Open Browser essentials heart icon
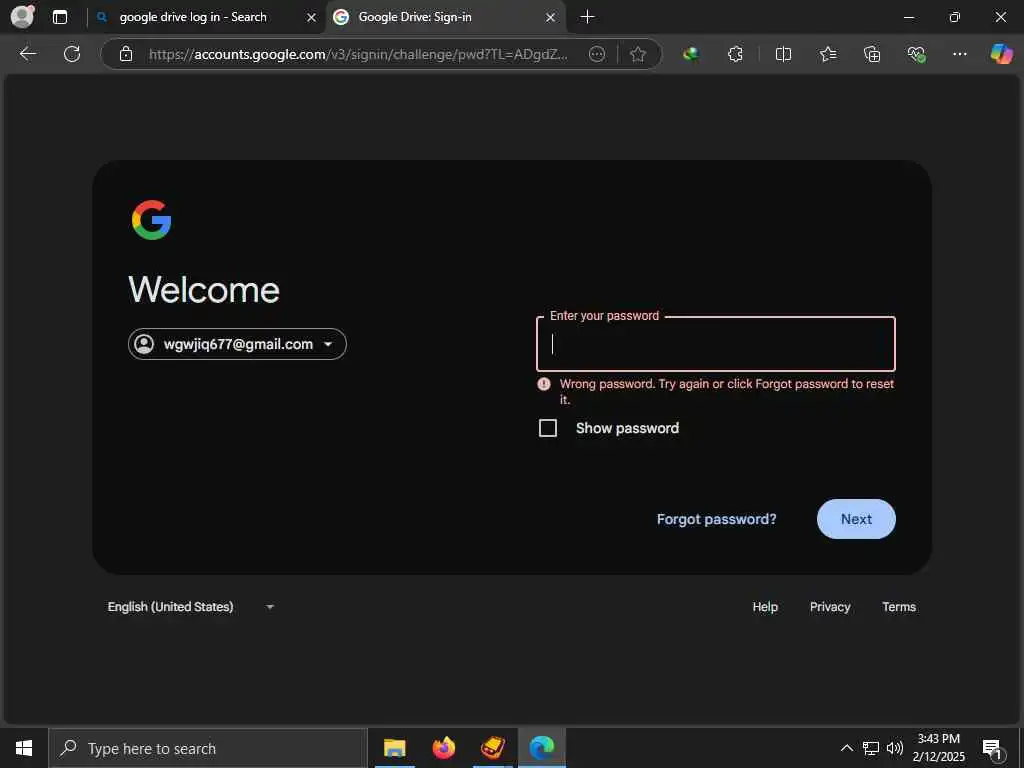The image size is (1024, 768). click(916, 54)
